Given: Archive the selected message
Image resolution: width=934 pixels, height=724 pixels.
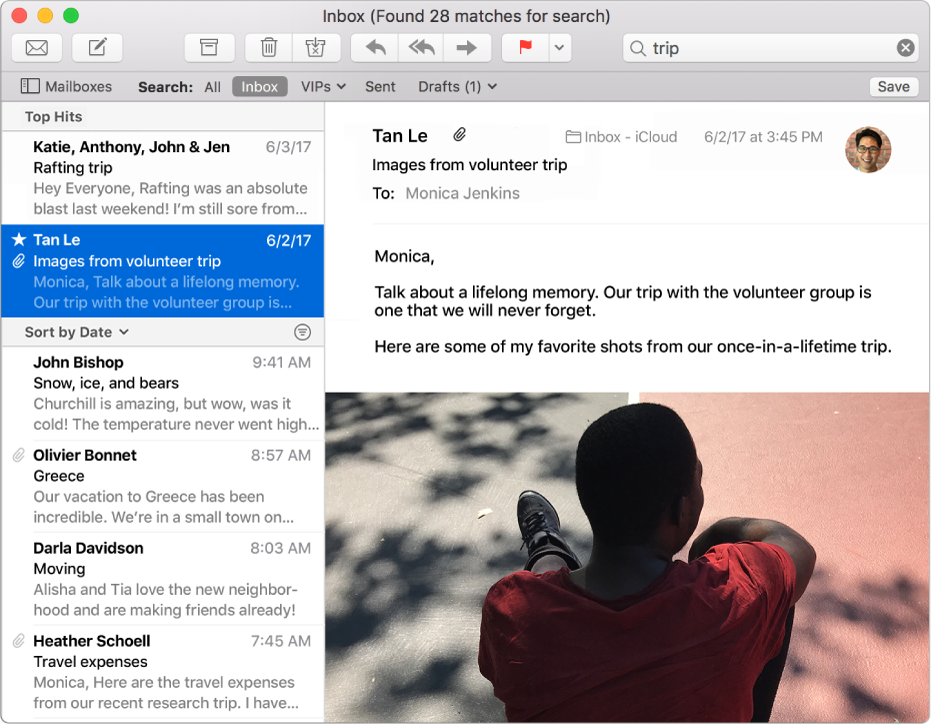Looking at the screenshot, I should [x=209, y=48].
